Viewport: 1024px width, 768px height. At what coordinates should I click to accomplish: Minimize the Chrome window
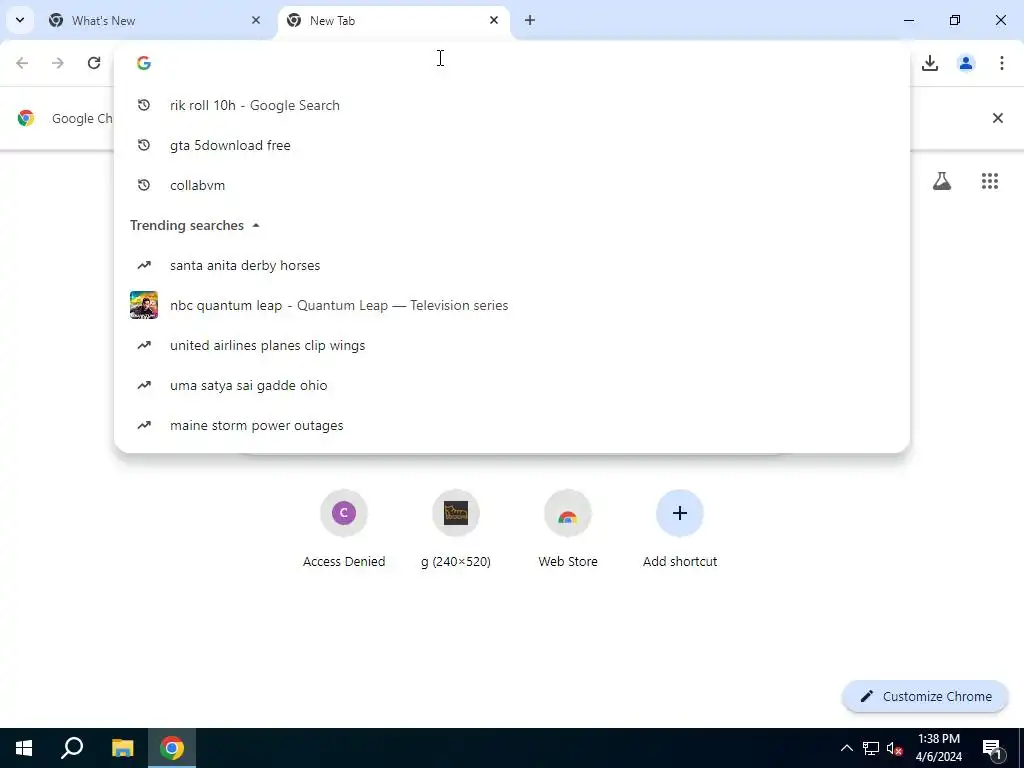tap(908, 20)
